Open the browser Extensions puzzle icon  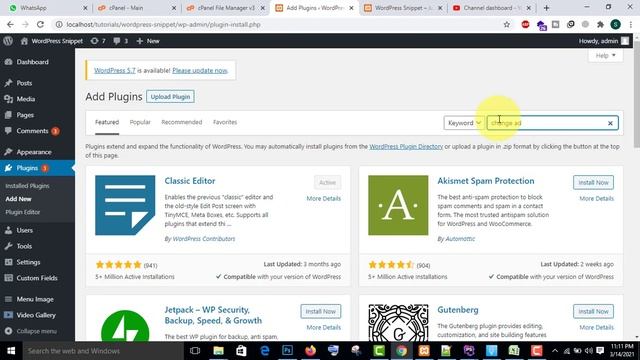click(600, 24)
